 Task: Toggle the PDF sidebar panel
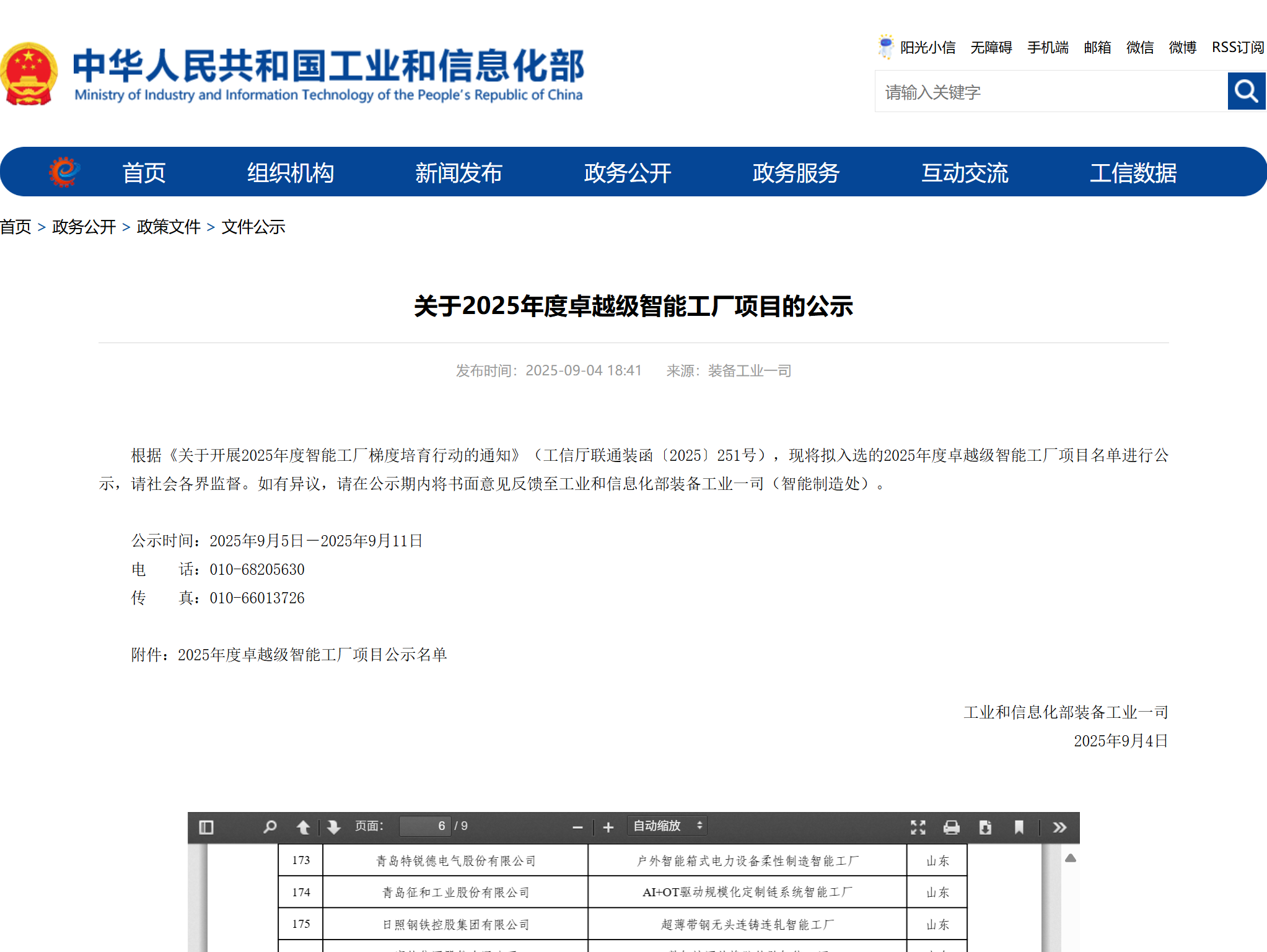click(x=206, y=826)
